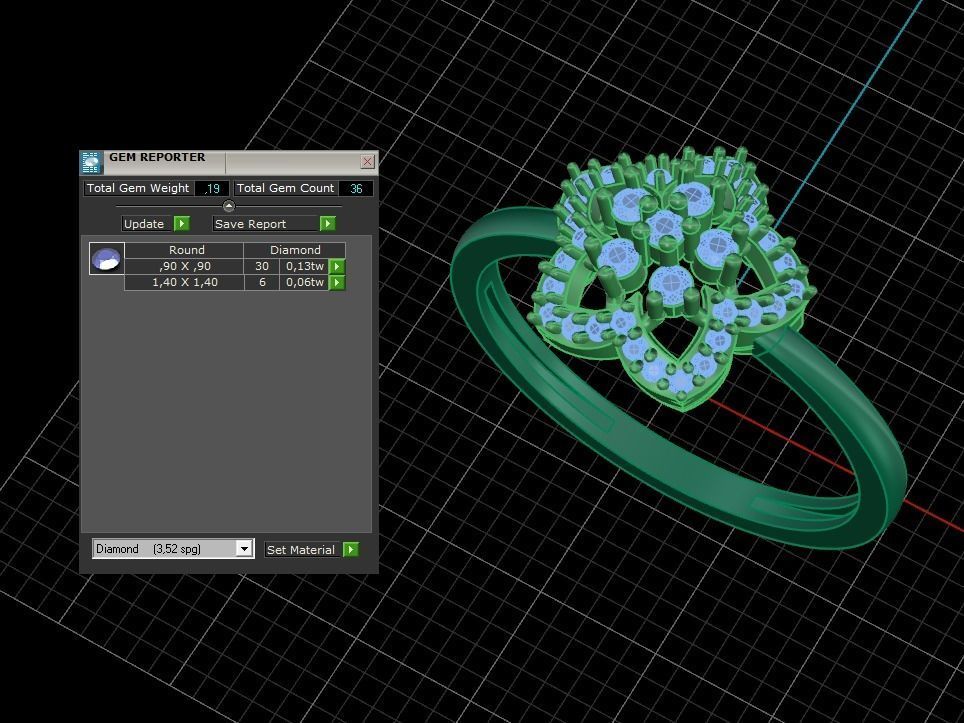Click the '30' gem count cell
Viewport: 964px width, 723px height.
[262, 266]
